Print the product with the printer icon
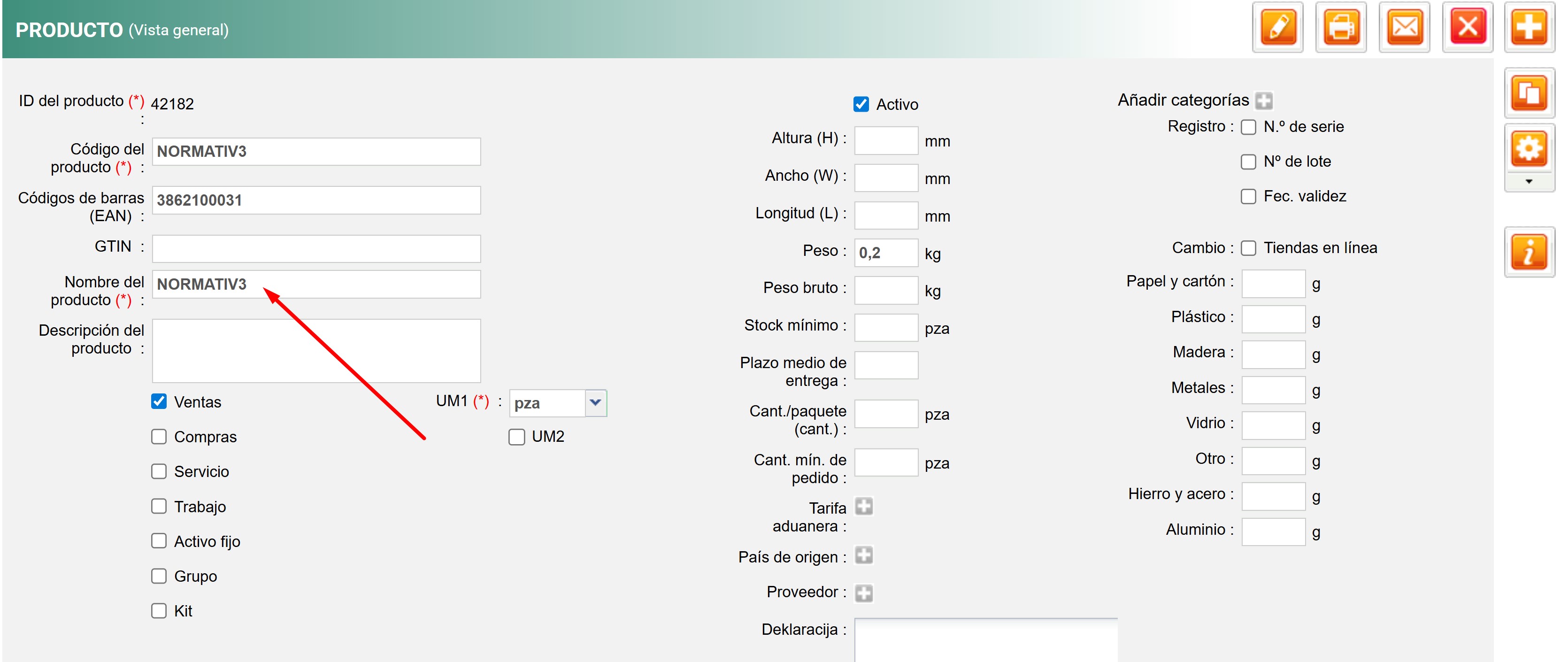The height and width of the screenshot is (662, 1568). (x=1341, y=27)
